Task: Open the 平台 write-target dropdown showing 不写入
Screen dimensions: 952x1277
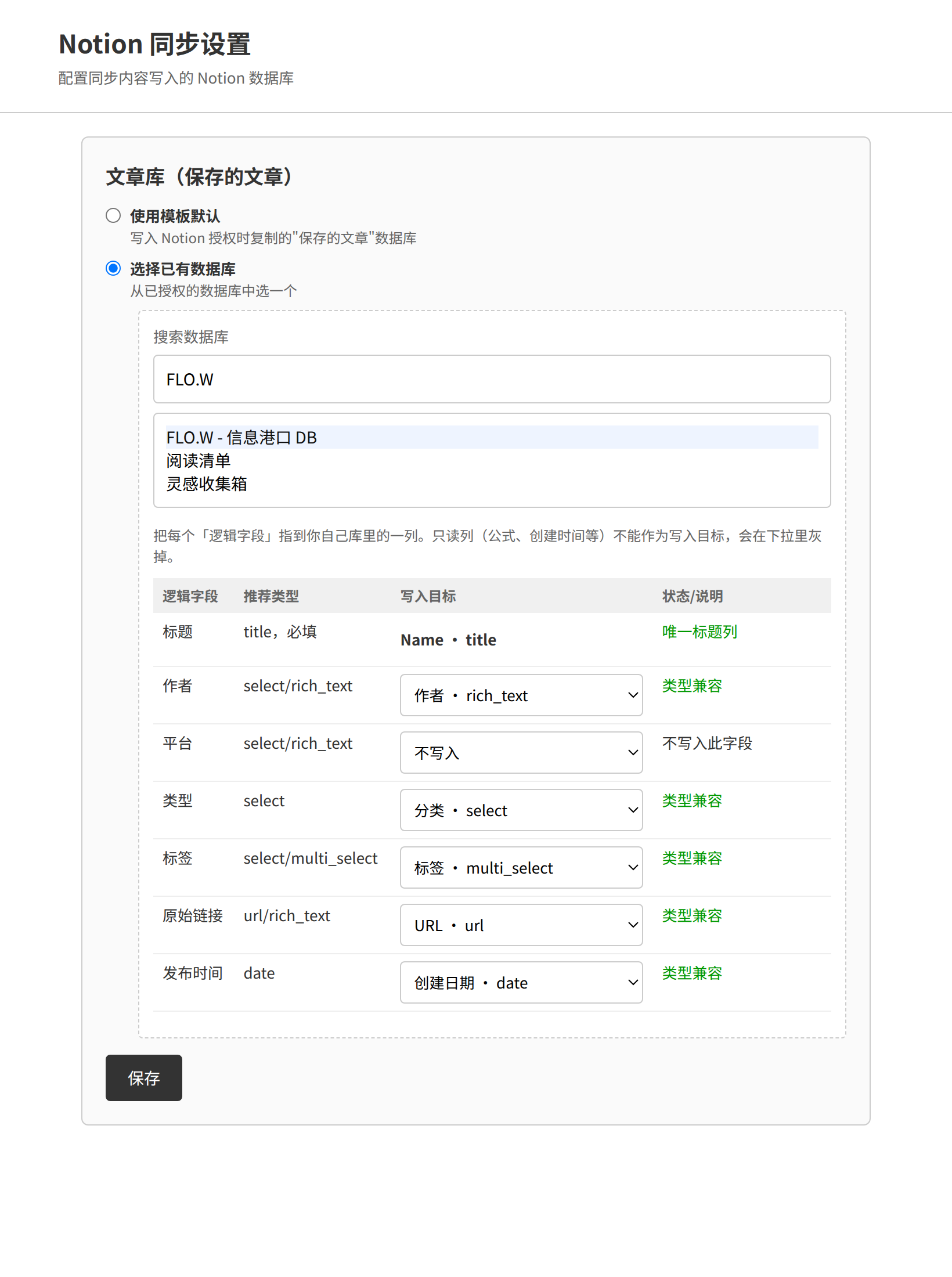Action: click(521, 752)
